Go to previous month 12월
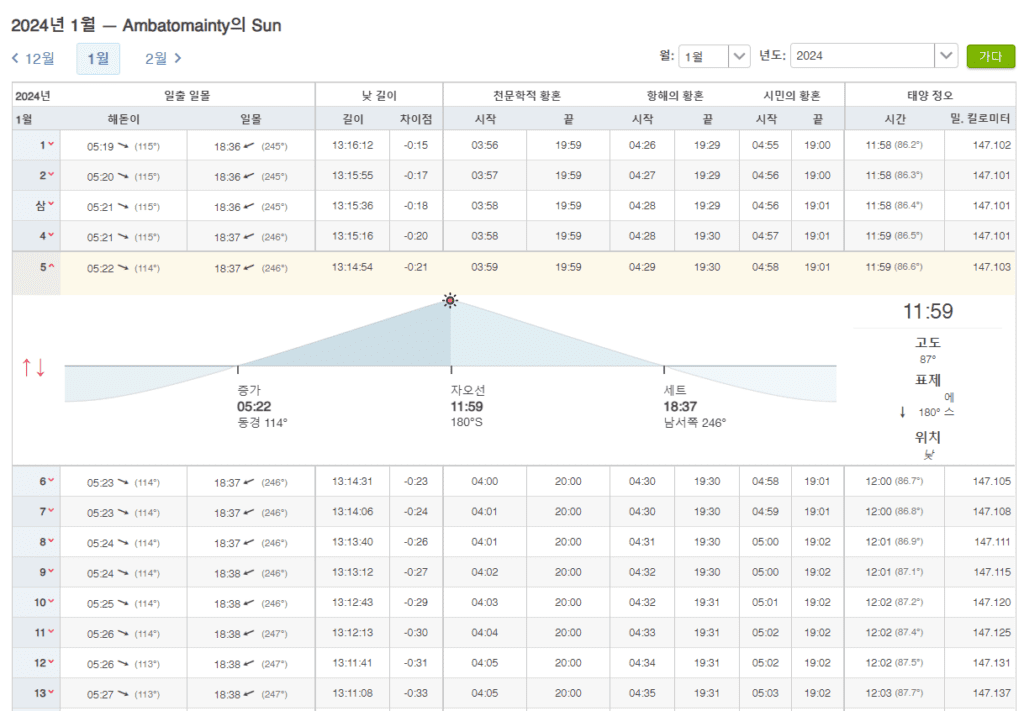 (x=33, y=58)
